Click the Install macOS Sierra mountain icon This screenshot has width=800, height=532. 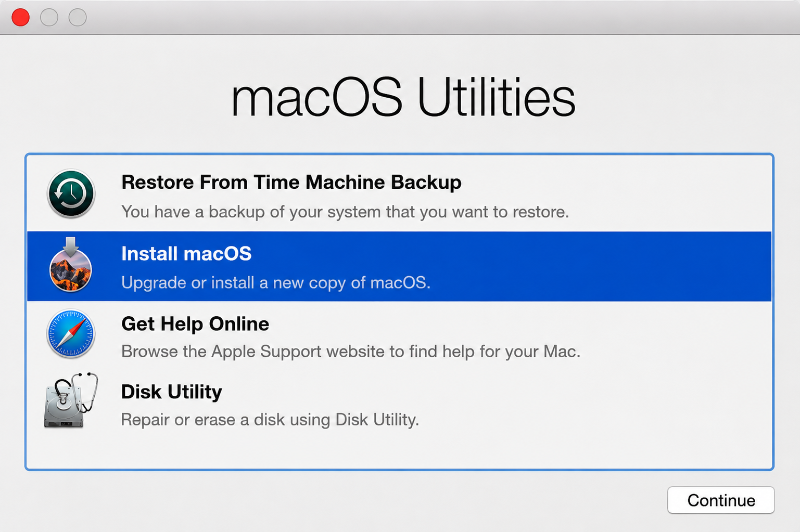click(x=70, y=265)
